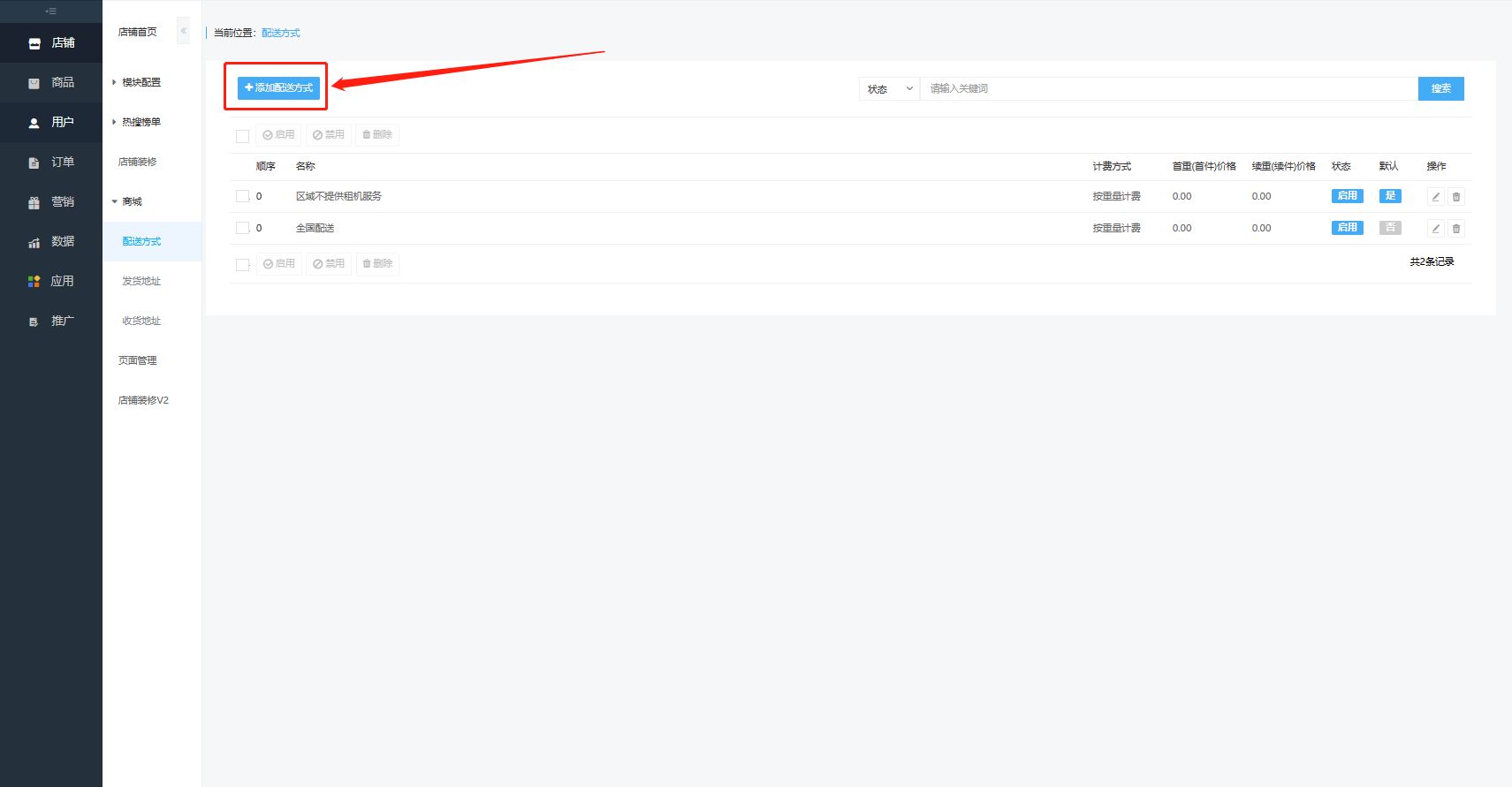Select the 全国配送 row checkbox
Screen dimensions: 1512x787
point(242,228)
